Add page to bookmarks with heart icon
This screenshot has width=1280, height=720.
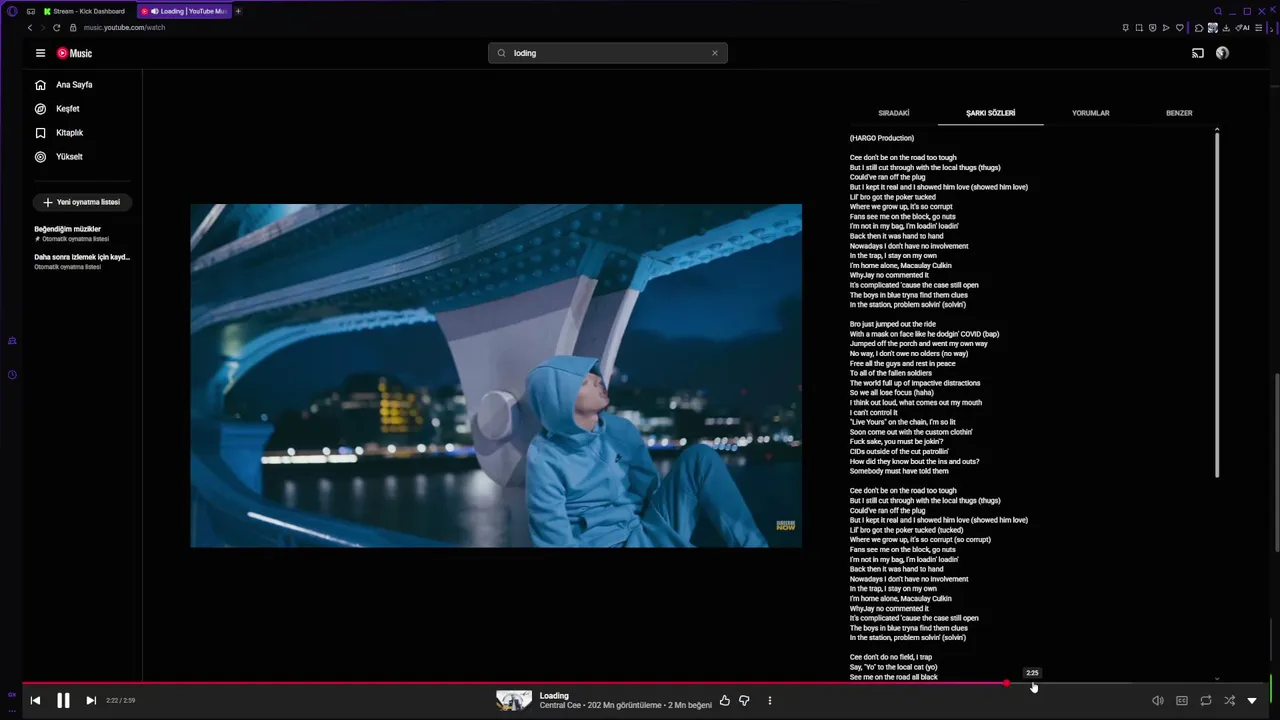(1180, 27)
